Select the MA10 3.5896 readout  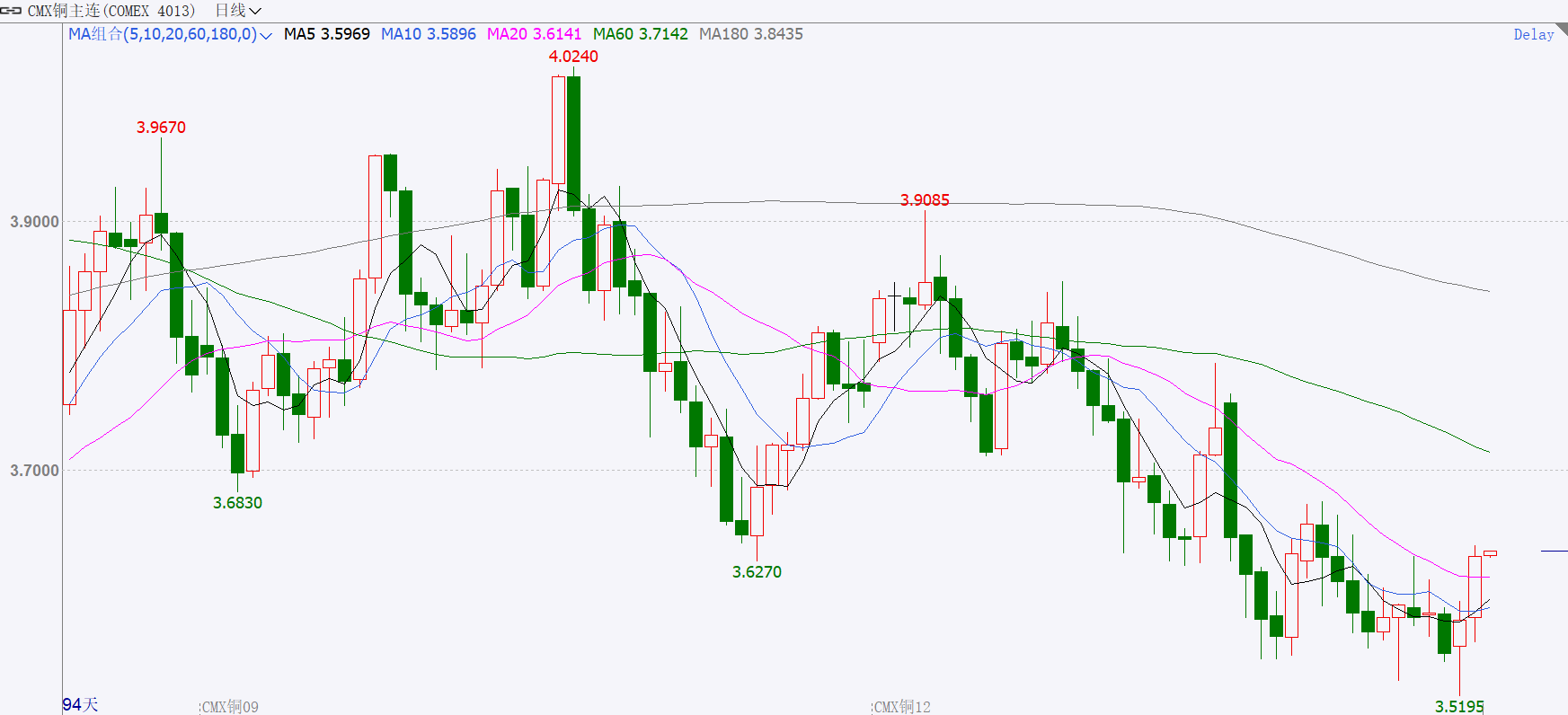pyautogui.click(x=429, y=34)
